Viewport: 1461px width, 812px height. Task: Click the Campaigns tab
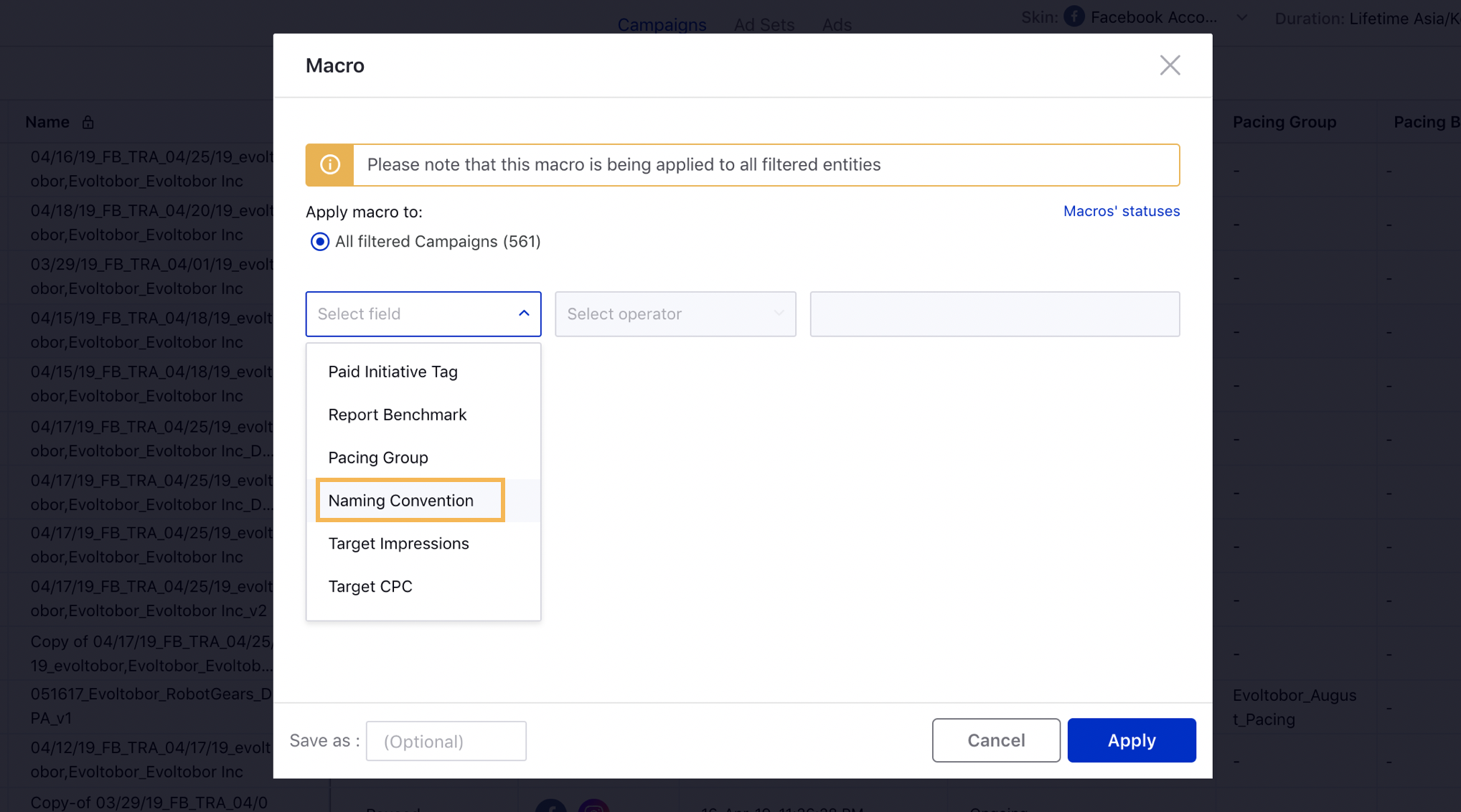point(661,22)
